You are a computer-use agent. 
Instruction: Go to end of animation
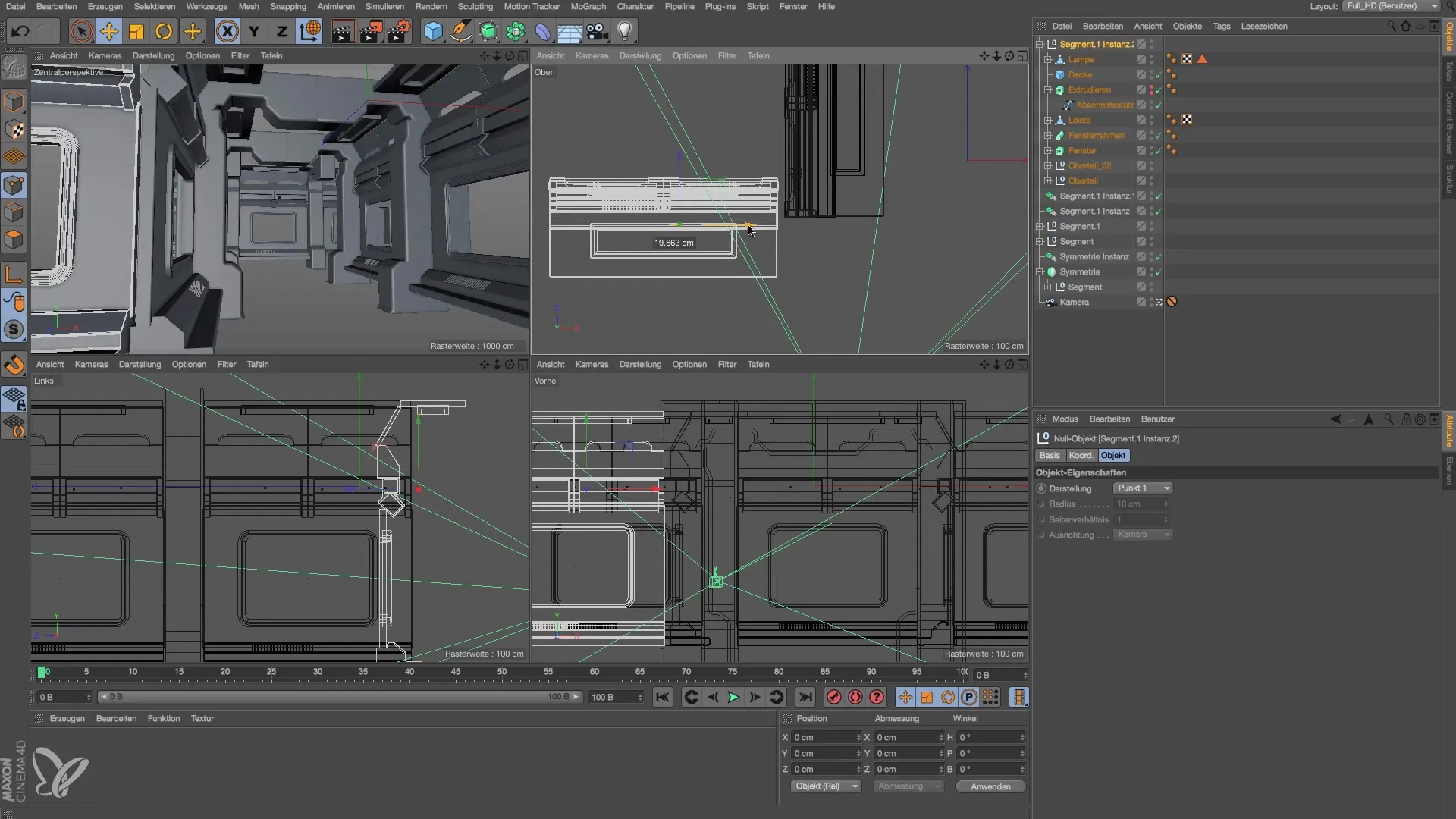pyautogui.click(x=805, y=697)
